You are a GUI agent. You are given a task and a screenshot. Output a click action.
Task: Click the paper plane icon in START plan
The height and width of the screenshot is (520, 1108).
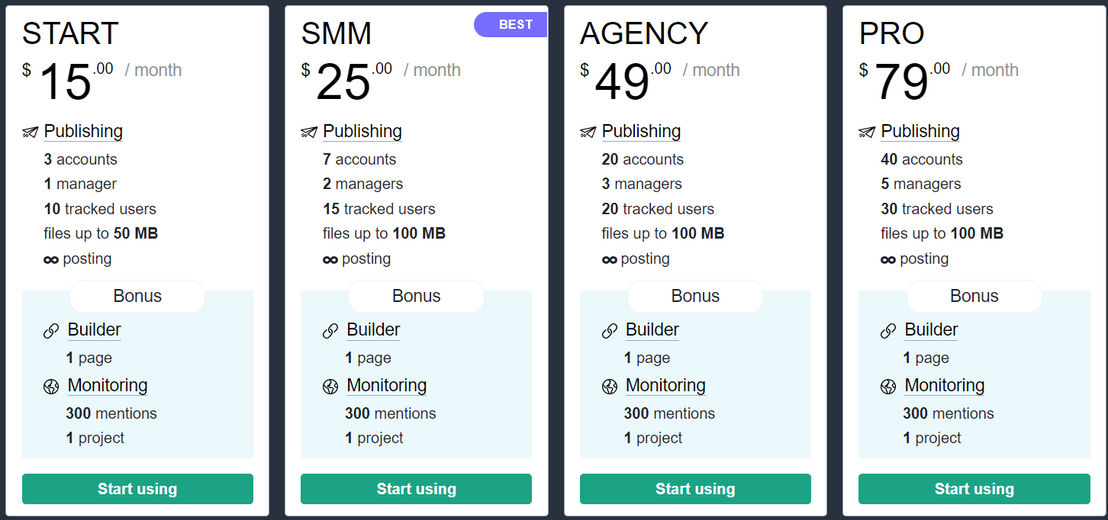pos(30,132)
